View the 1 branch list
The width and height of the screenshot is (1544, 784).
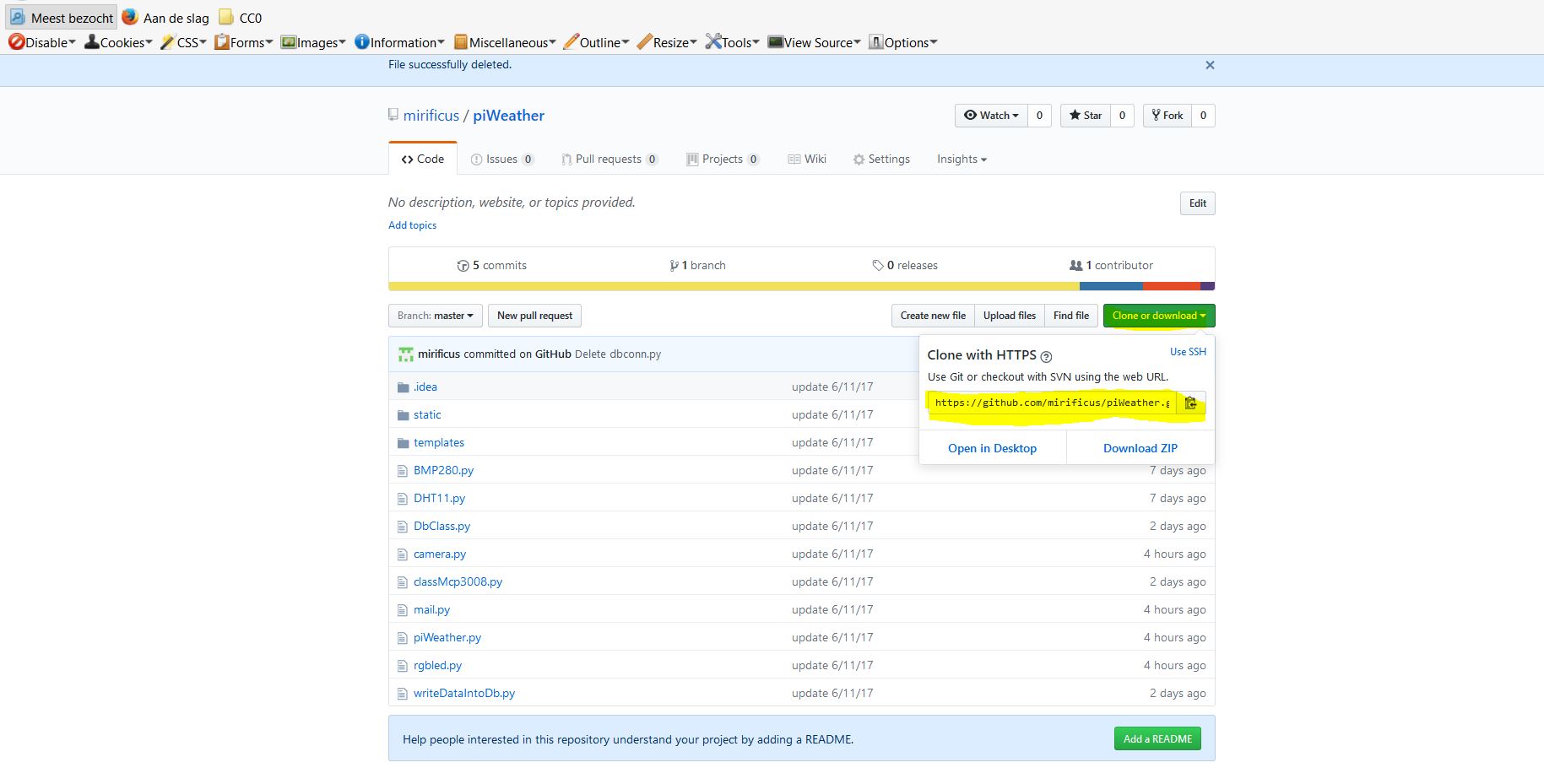(697, 265)
